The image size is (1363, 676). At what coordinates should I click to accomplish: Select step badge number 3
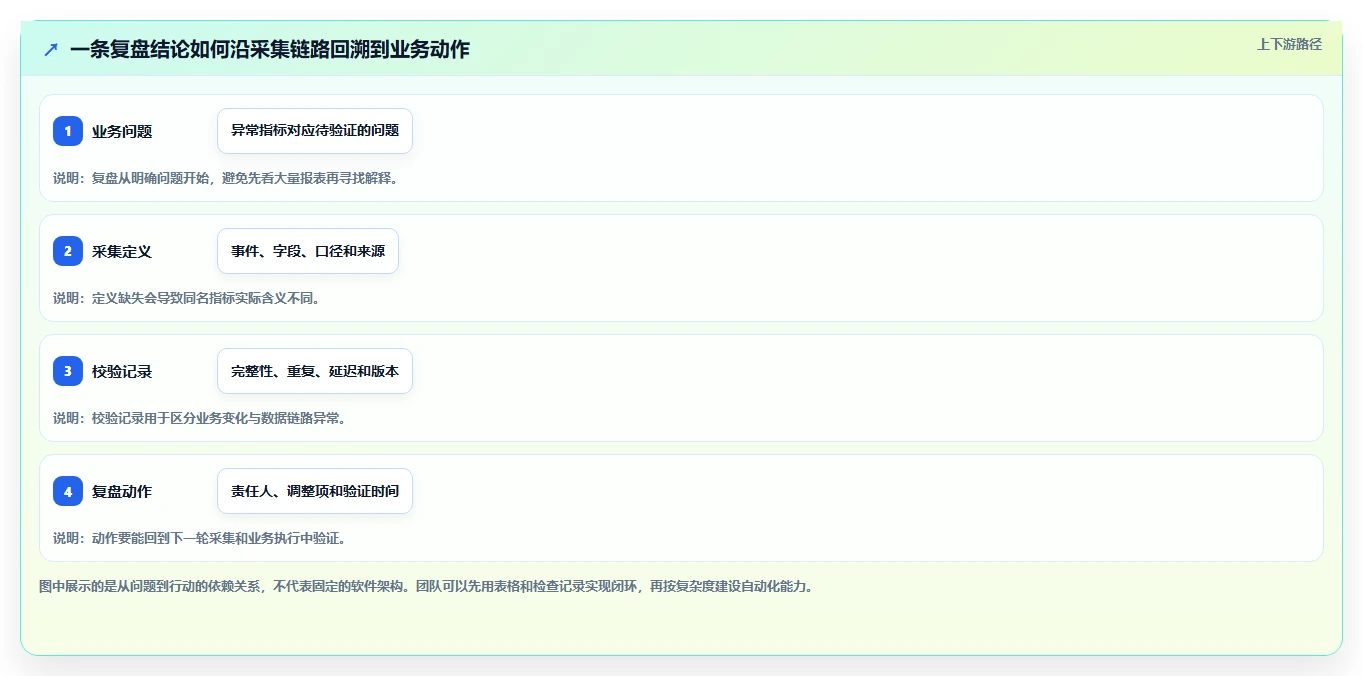[68, 371]
